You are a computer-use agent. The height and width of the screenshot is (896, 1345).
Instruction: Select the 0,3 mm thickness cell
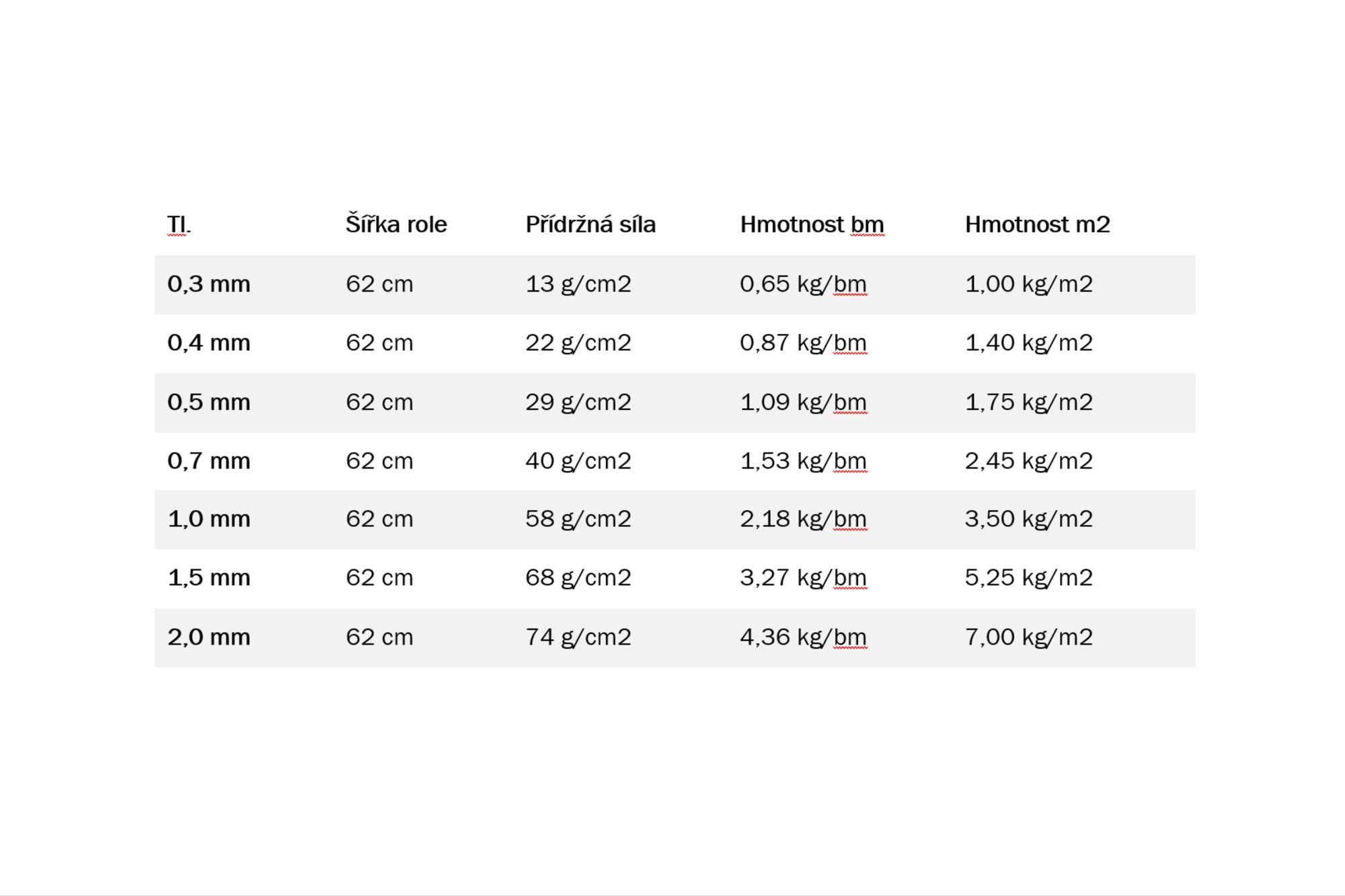208,284
